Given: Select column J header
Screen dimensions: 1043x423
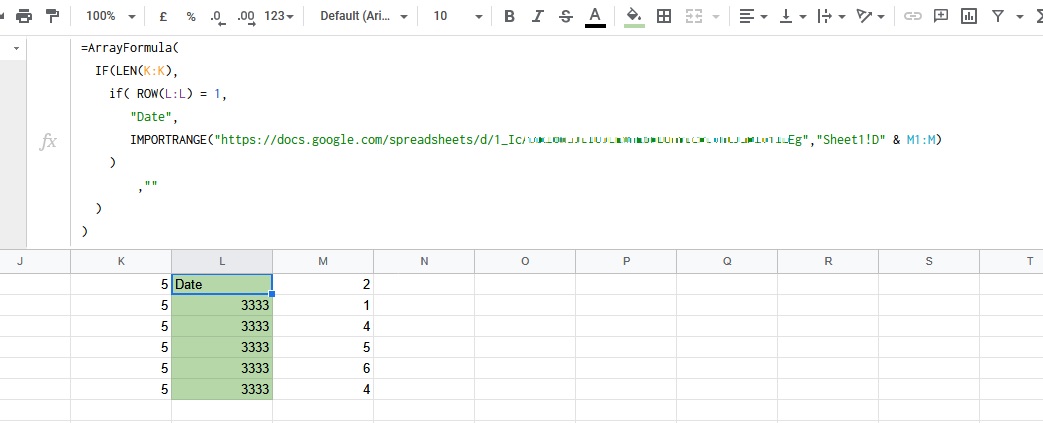Looking at the screenshot, I should (35, 261).
